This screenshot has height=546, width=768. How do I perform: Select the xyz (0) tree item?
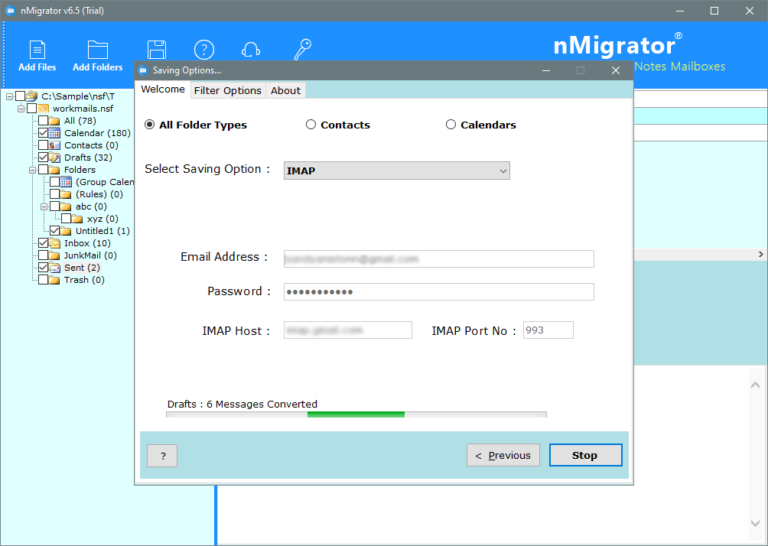102,218
